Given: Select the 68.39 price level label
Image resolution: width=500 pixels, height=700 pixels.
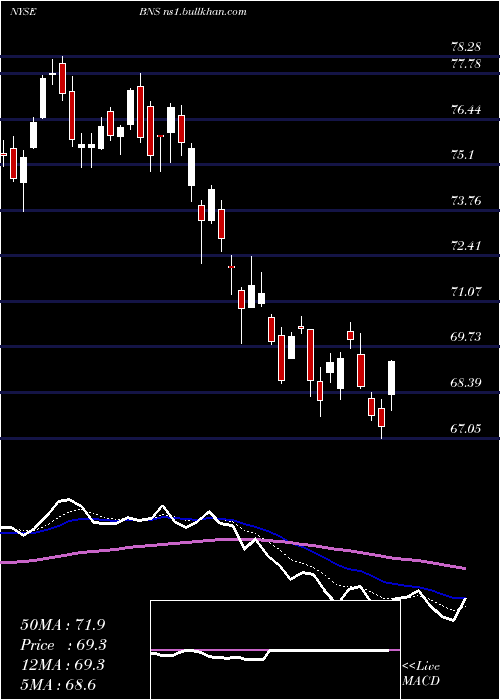Looking at the screenshot, I should click(x=467, y=383).
